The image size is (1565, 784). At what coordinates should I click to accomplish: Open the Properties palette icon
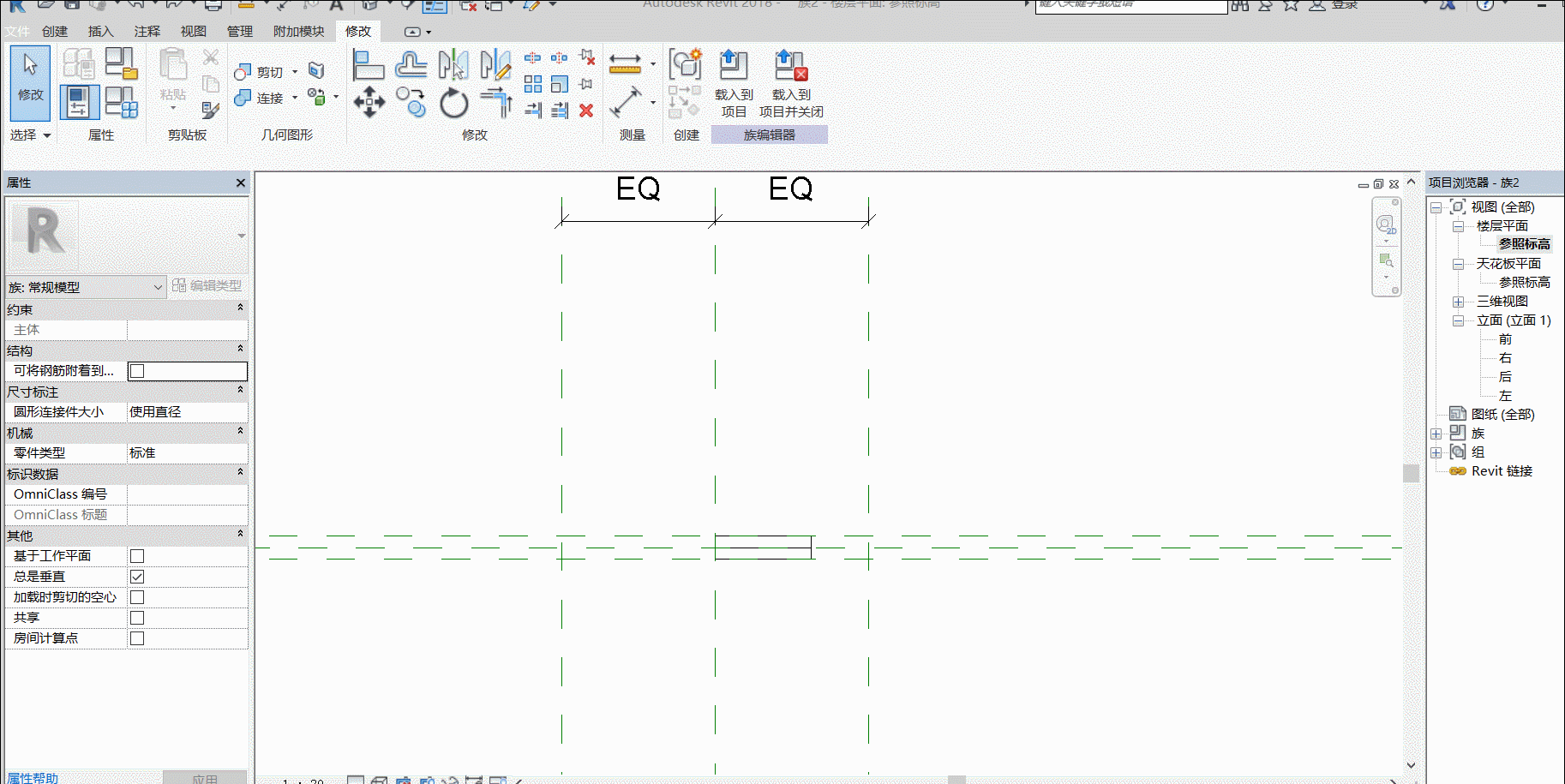79,102
